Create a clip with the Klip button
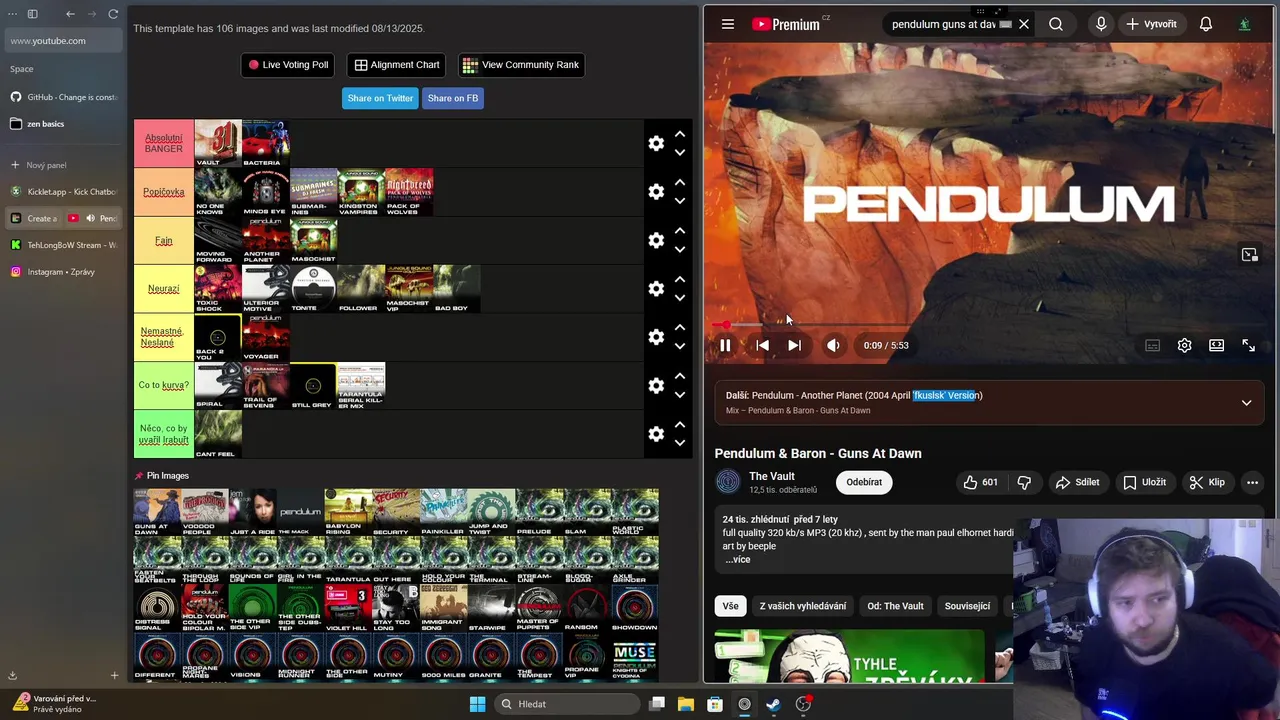This screenshot has height=720, width=1280. pos(1207,482)
